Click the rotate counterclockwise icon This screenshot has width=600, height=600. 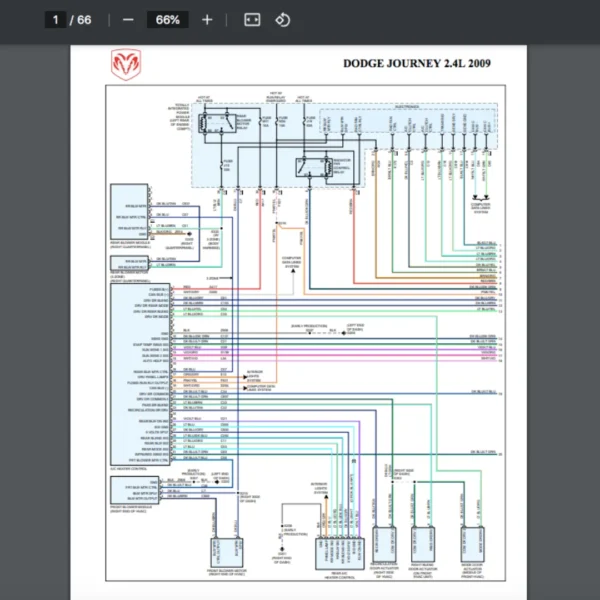pos(283,20)
